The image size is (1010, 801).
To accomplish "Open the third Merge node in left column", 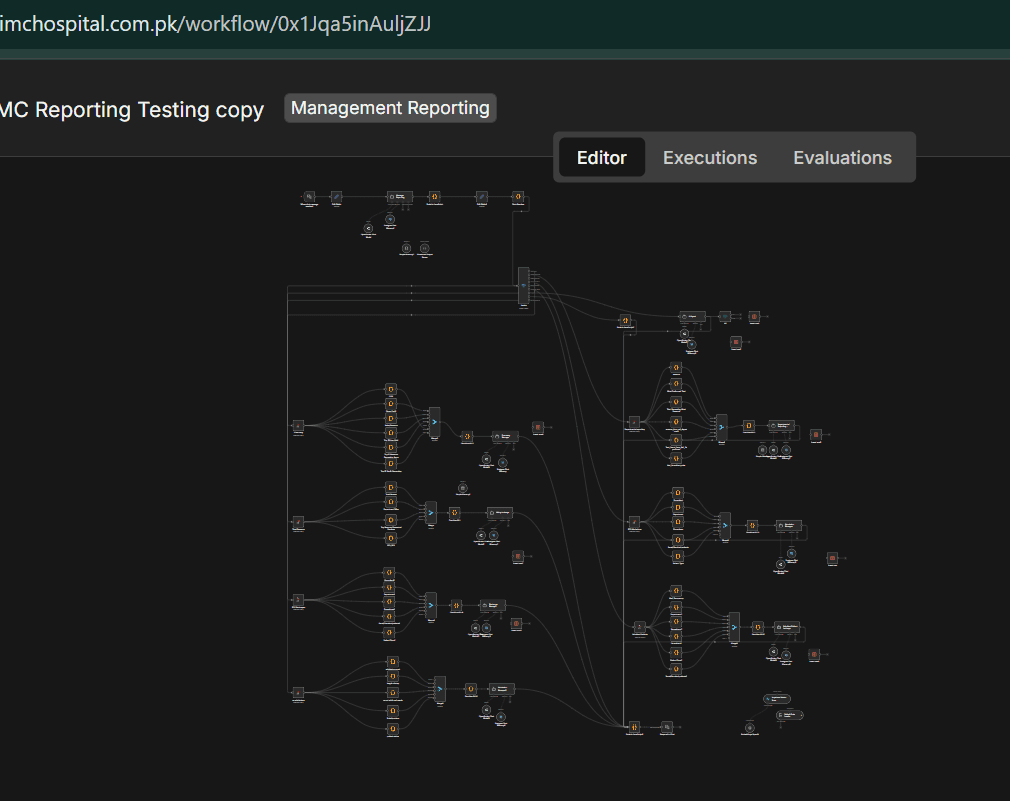I will tap(431, 605).
